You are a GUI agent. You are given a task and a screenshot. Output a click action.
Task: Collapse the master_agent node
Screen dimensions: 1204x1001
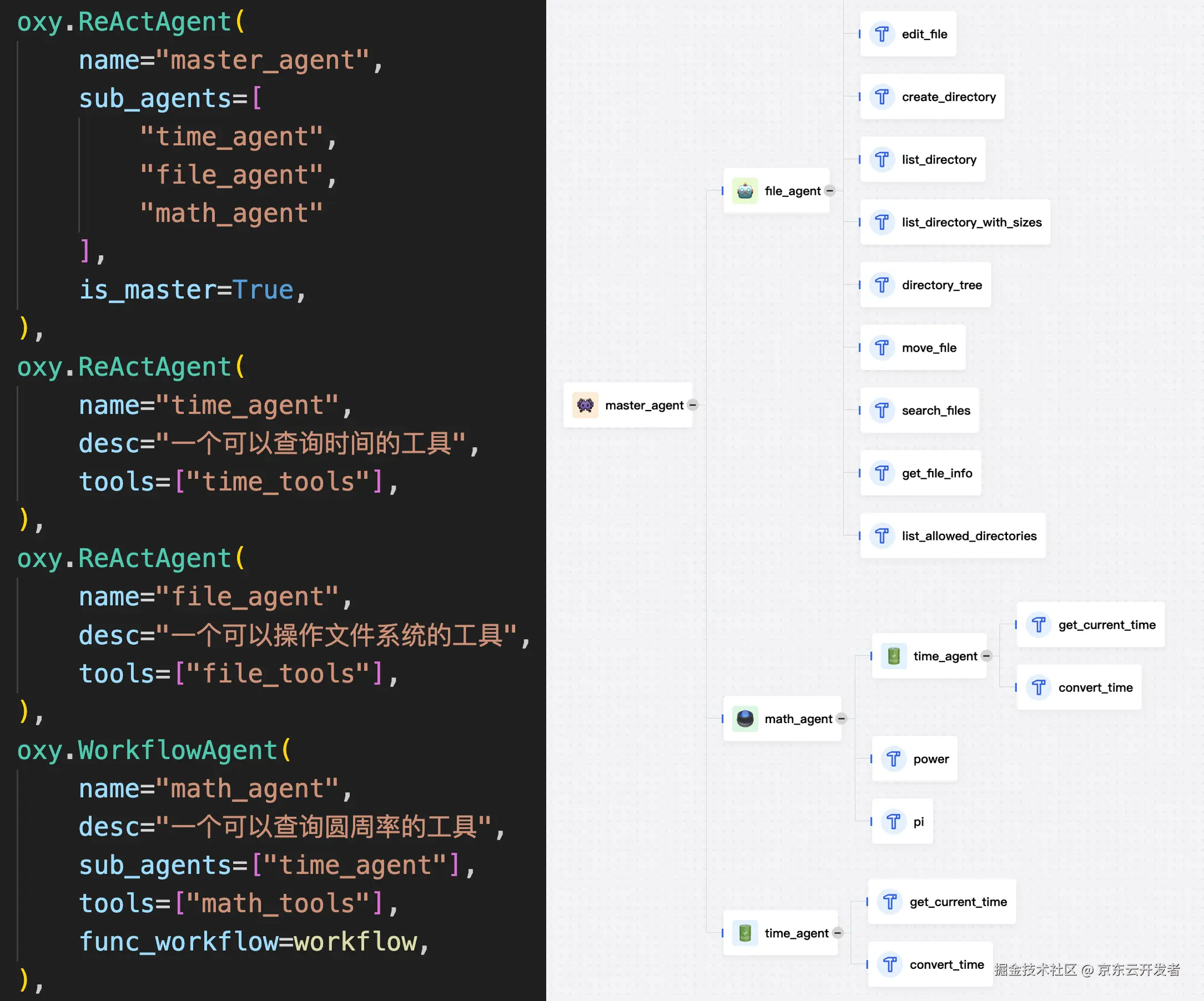click(x=693, y=405)
